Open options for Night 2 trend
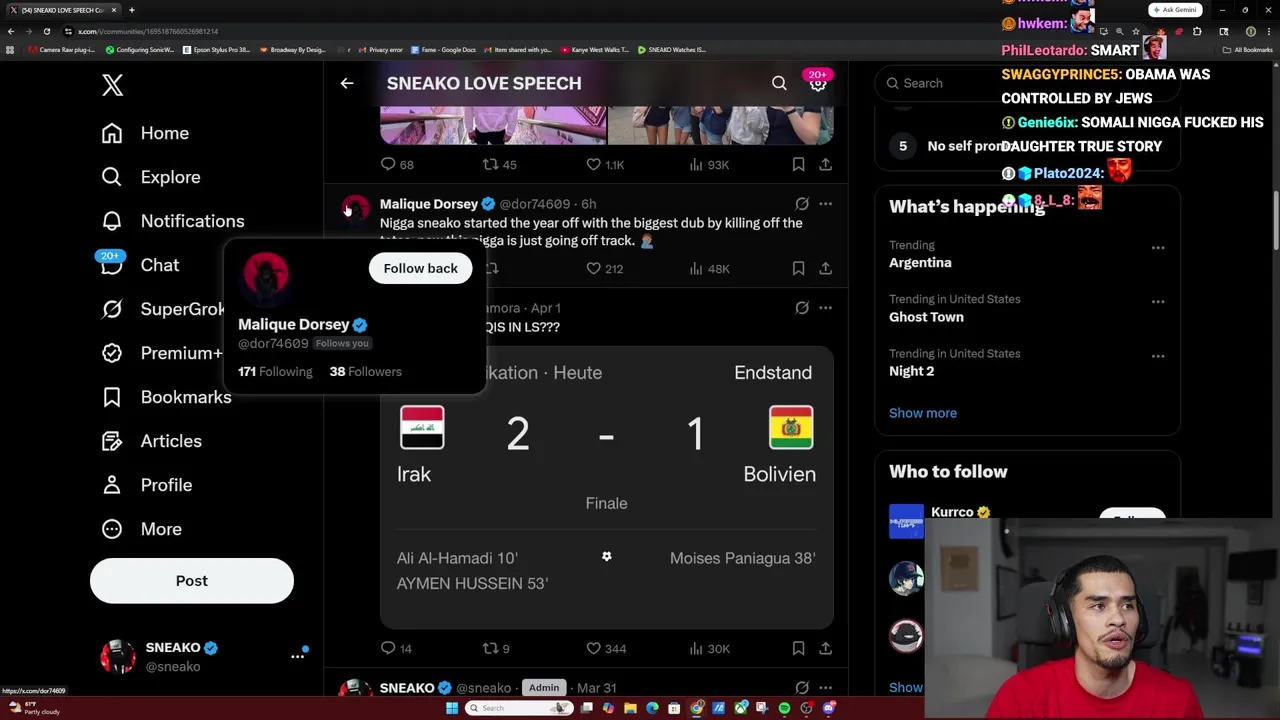This screenshot has width=1280, height=720. [x=1157, y=355]
